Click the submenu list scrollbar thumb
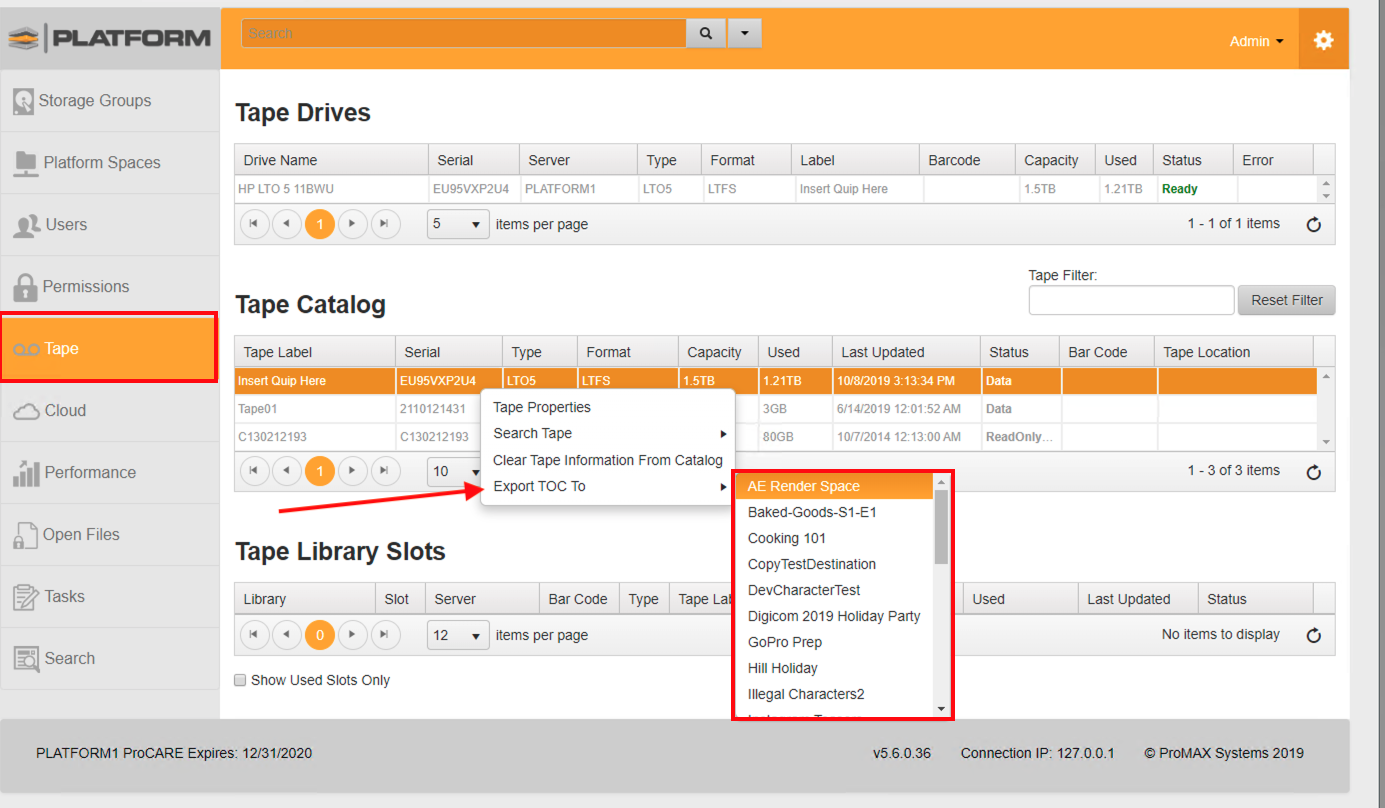Image resolution: width=1385 pixels, height=808 pixels. tap(941, 527)
